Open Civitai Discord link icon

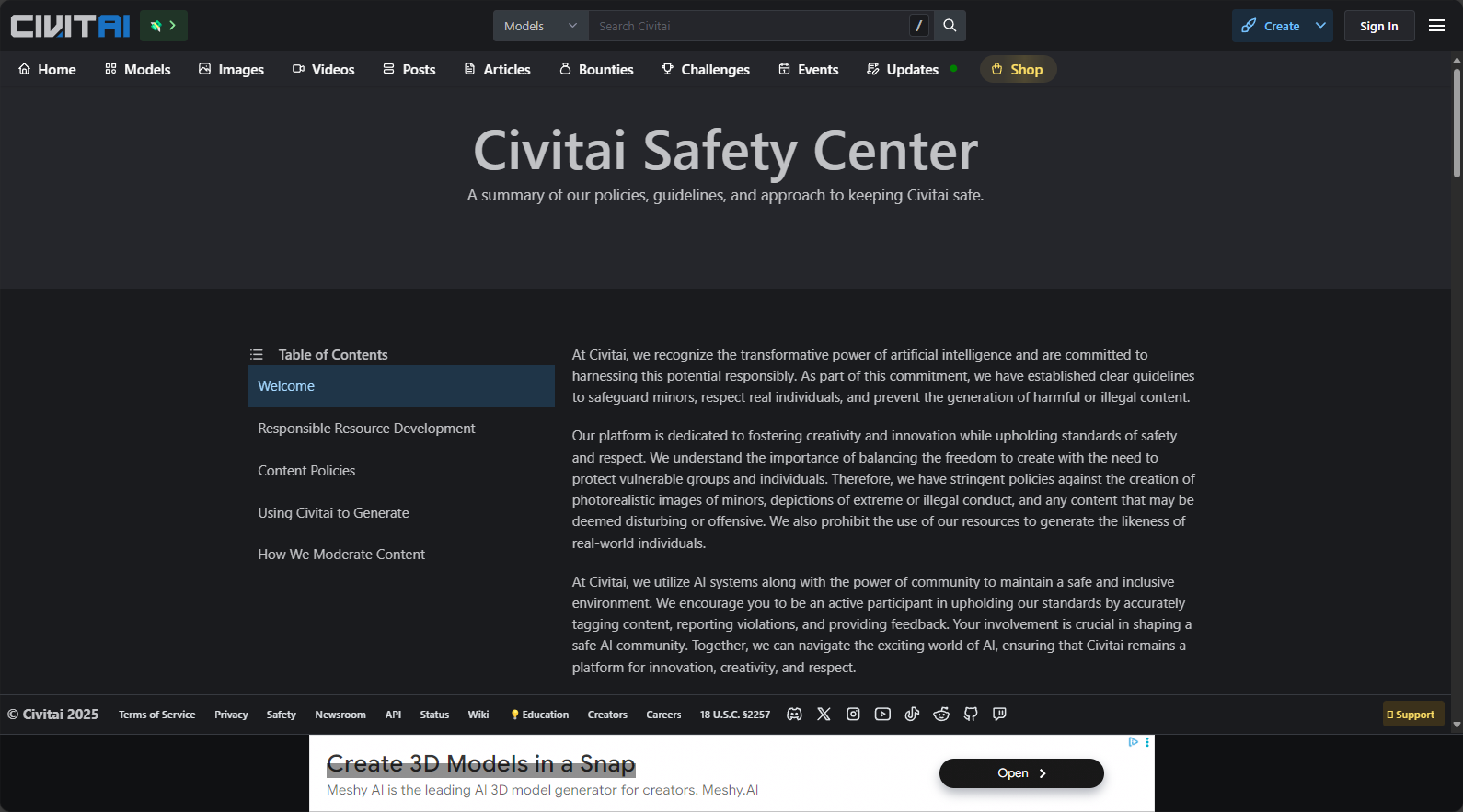[794, 715]
